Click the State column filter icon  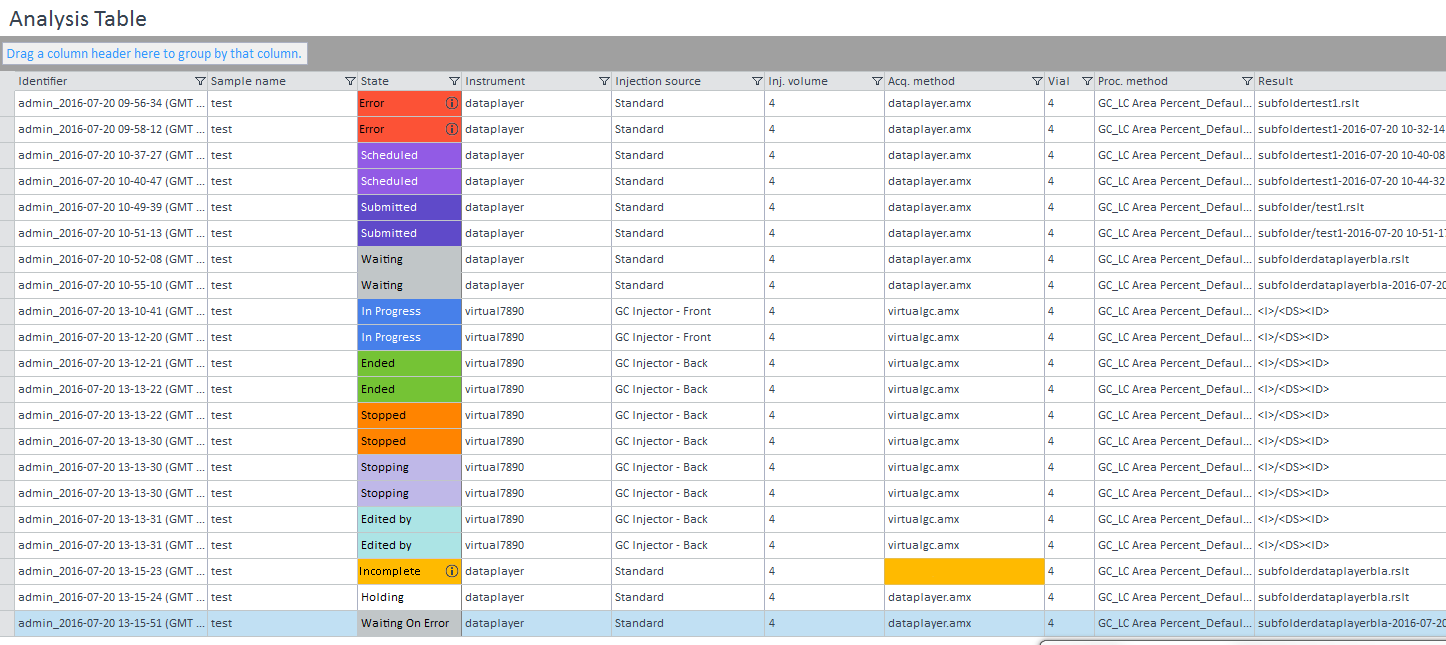[x=455, y=82]
